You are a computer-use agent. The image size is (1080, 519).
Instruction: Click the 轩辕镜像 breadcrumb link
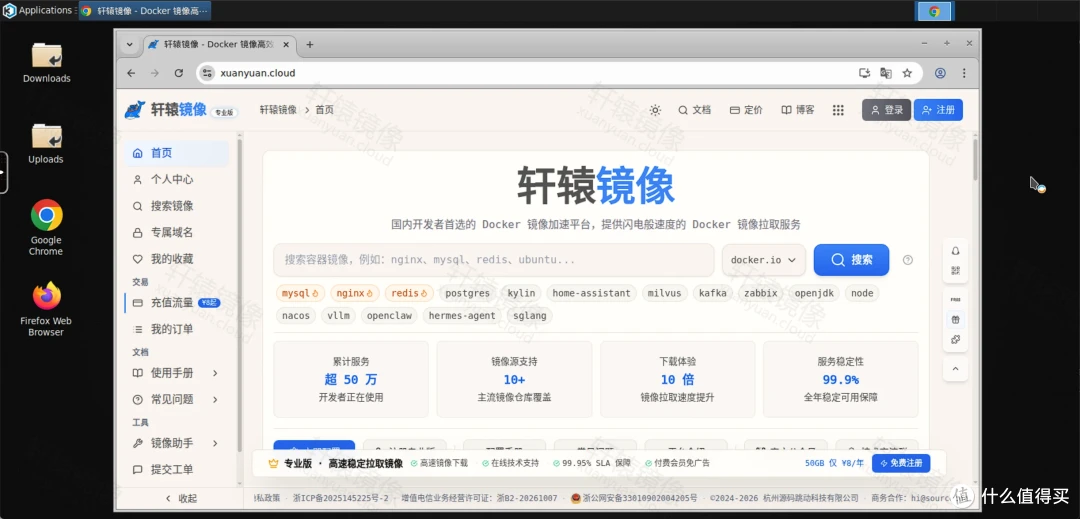click(x=278, y=110)
